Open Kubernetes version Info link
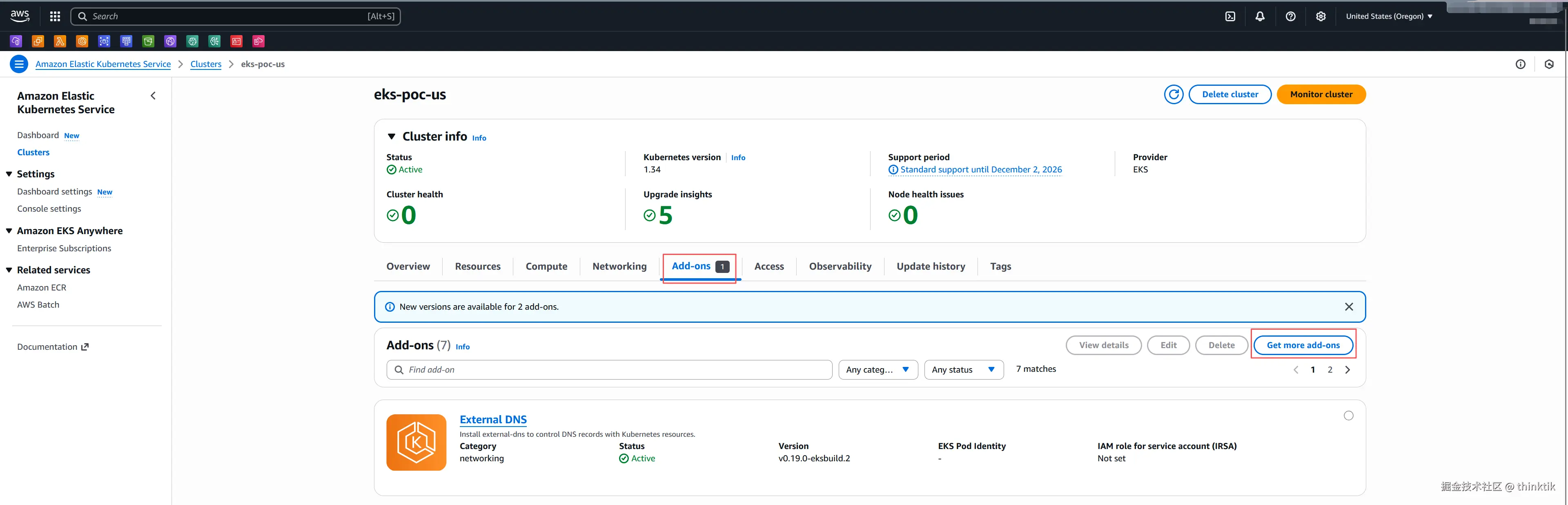The width and height of the screenshot is (1568, 505). 738,158
